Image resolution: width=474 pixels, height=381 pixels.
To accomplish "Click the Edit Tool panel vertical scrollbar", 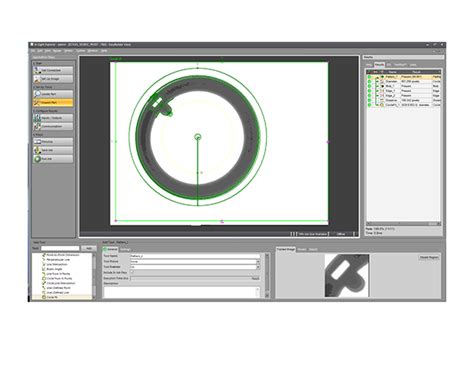I will [x=267, y=276].
